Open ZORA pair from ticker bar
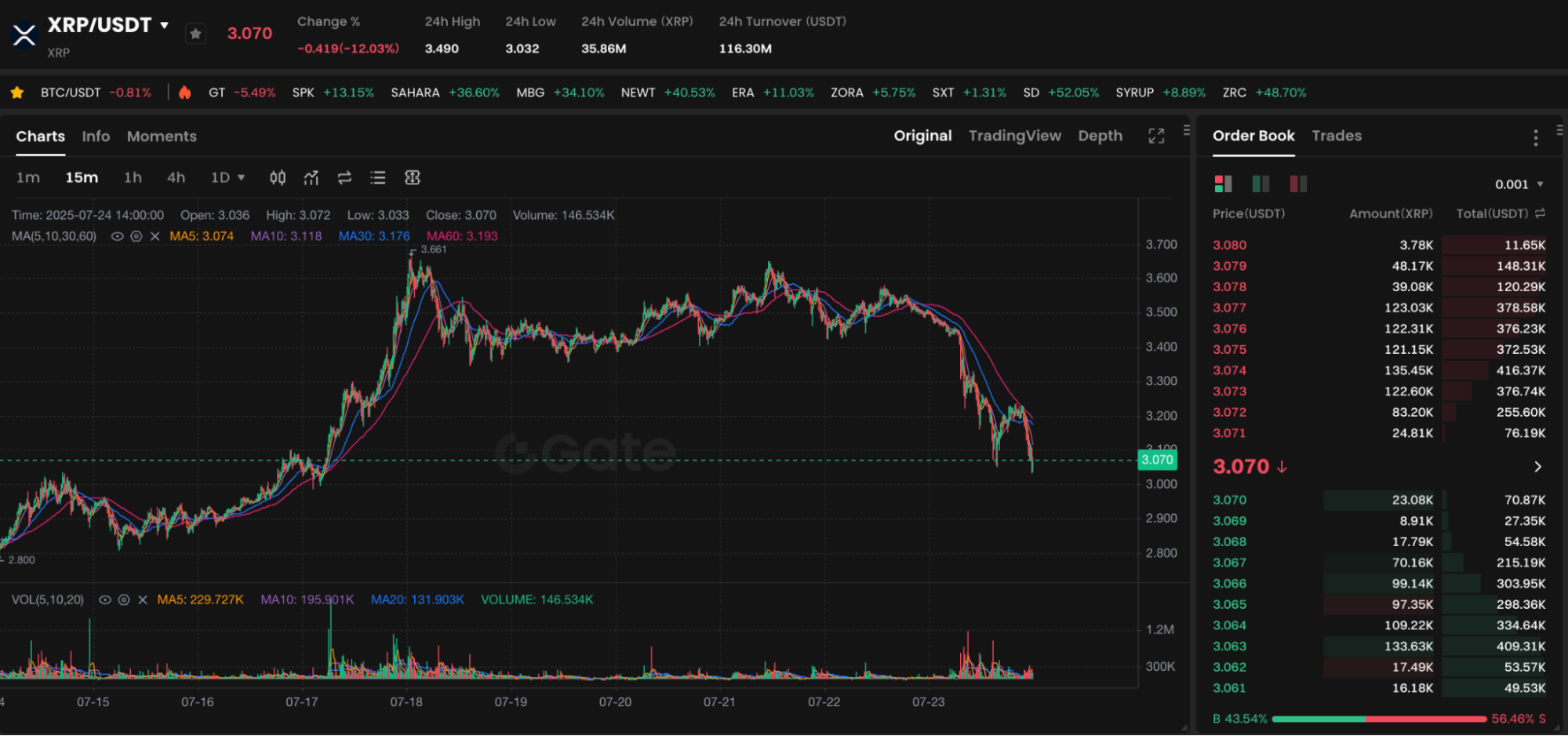 pos(873,93)
